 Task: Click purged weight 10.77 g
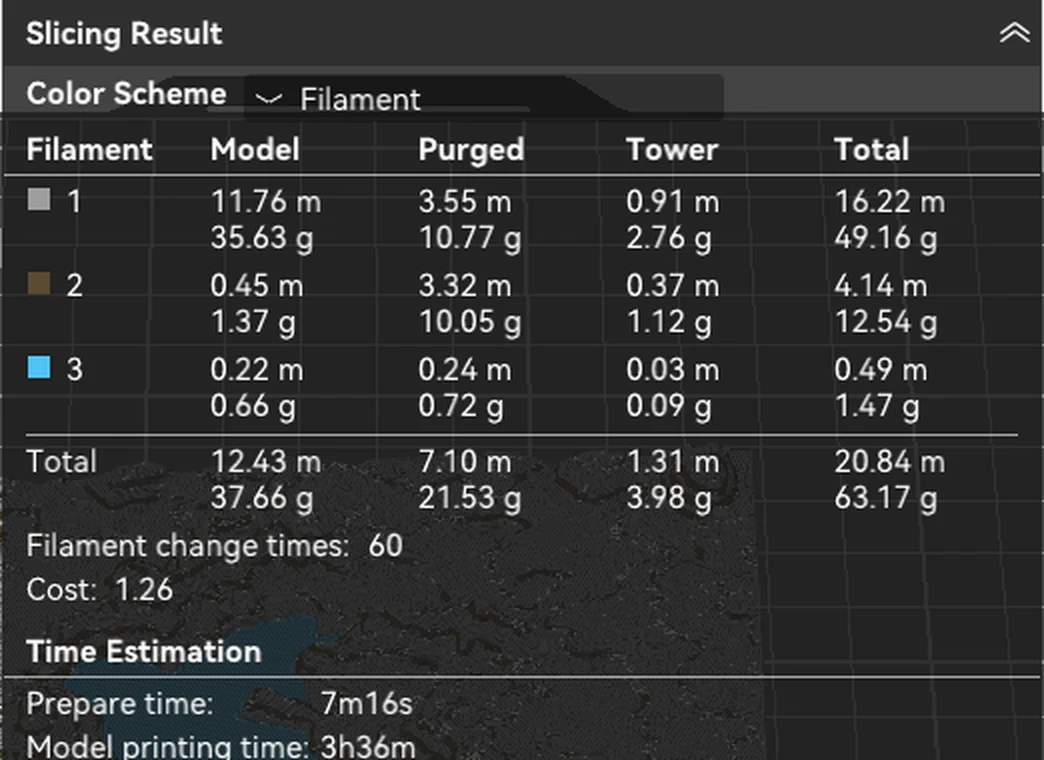coord(469,238)
